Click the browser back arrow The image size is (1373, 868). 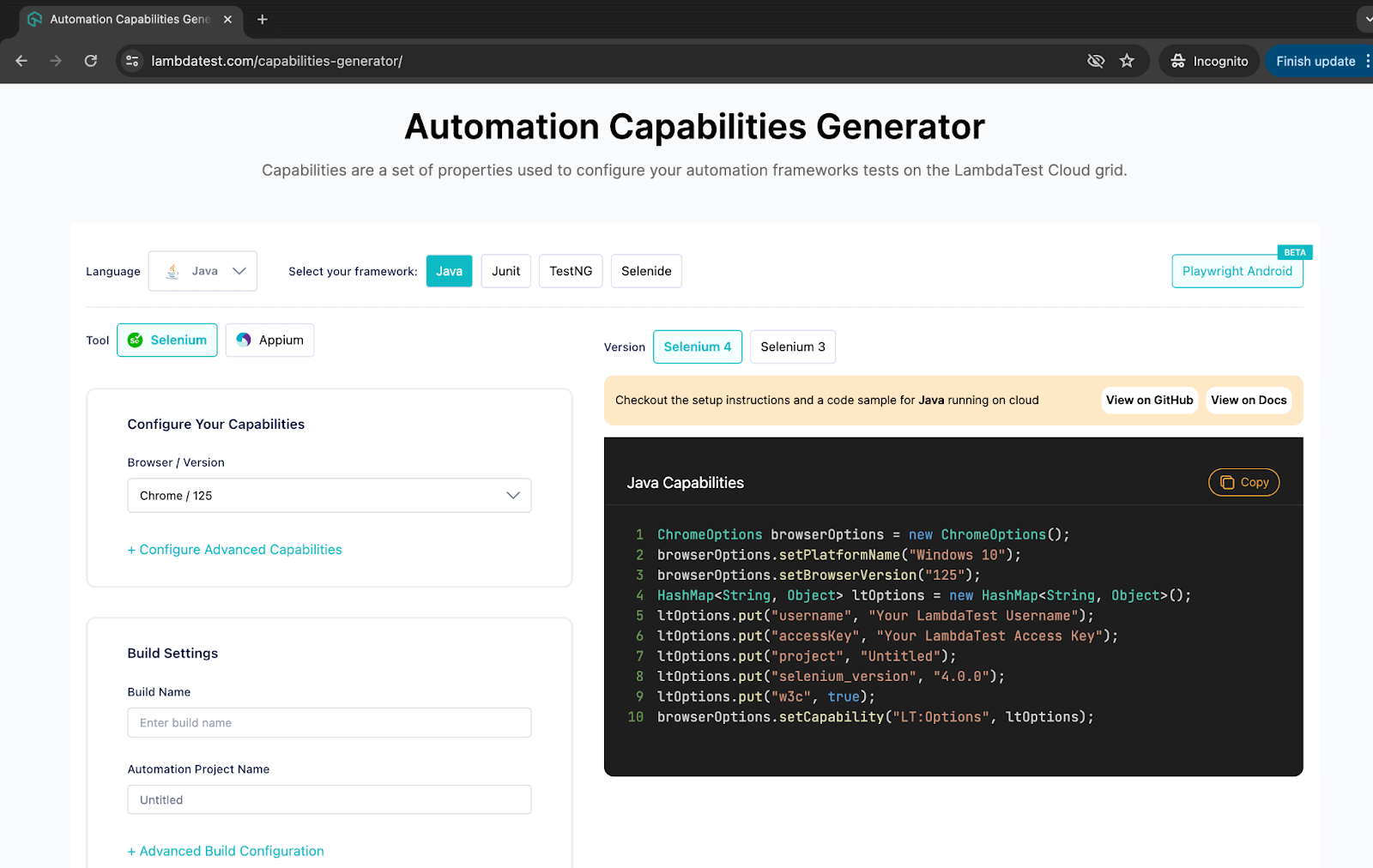(21, 61)
